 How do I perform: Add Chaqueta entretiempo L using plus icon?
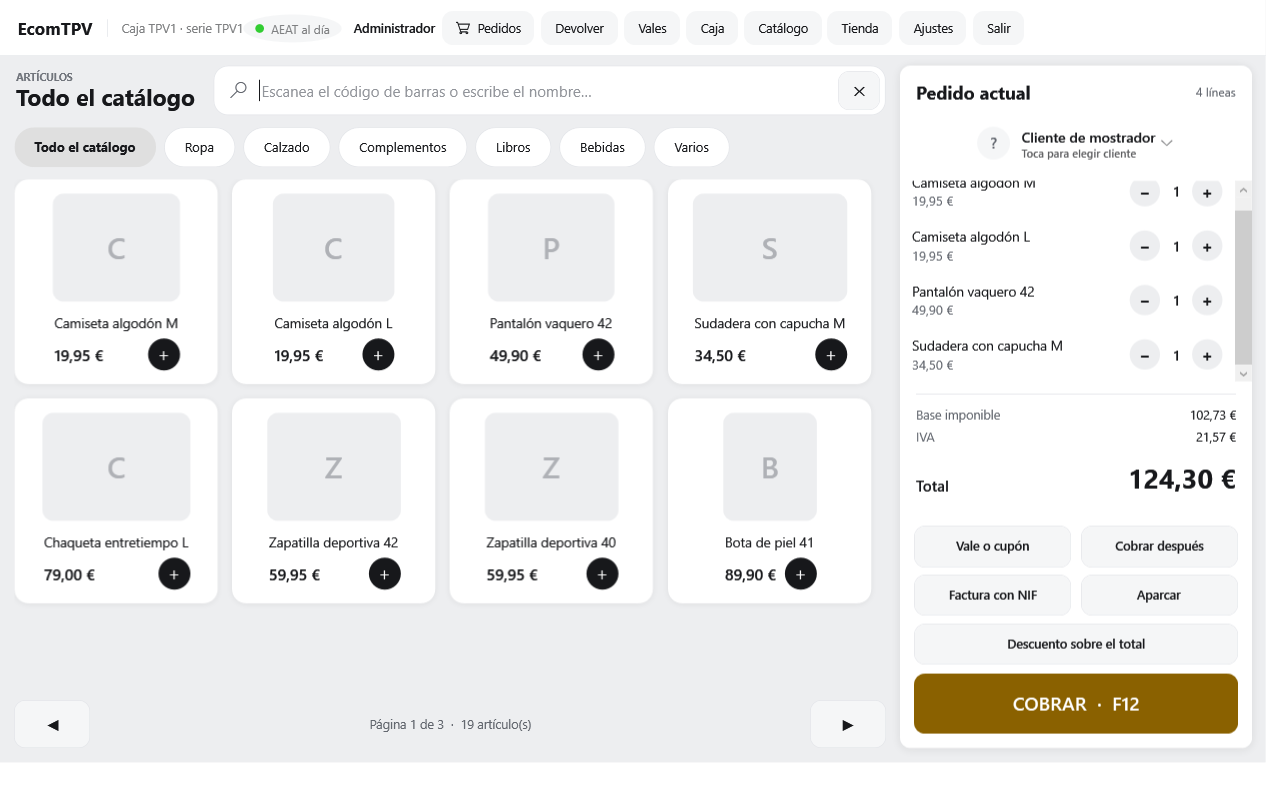click(x=174, y=574)
